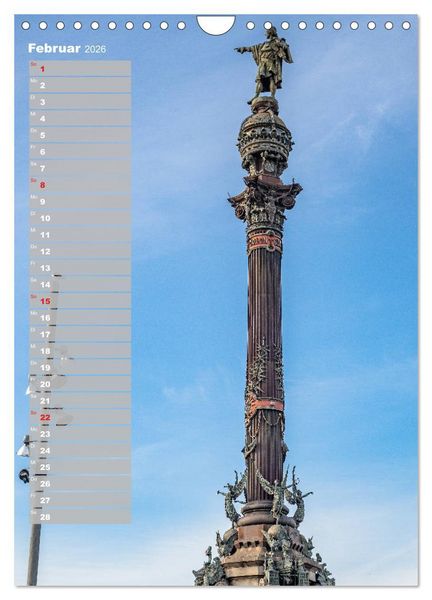The image size is (432, 600).
Task: Select the date row for day 10
Action: 80,218
